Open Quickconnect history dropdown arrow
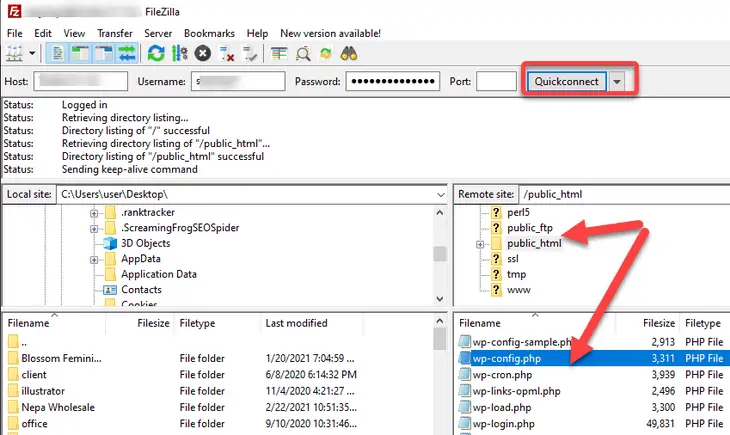This screenshot has width=730, height=435. pos(616,82)
